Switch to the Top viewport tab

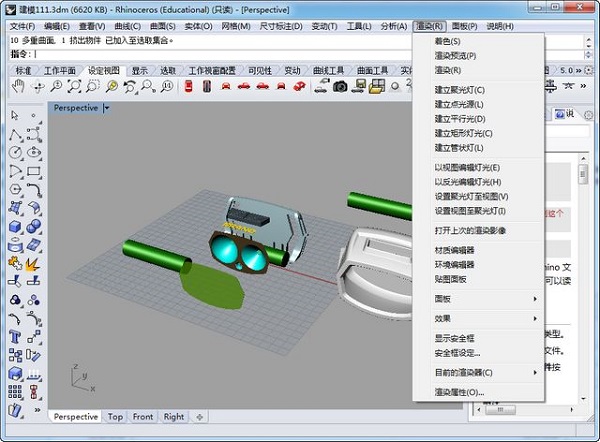[115, 417]
